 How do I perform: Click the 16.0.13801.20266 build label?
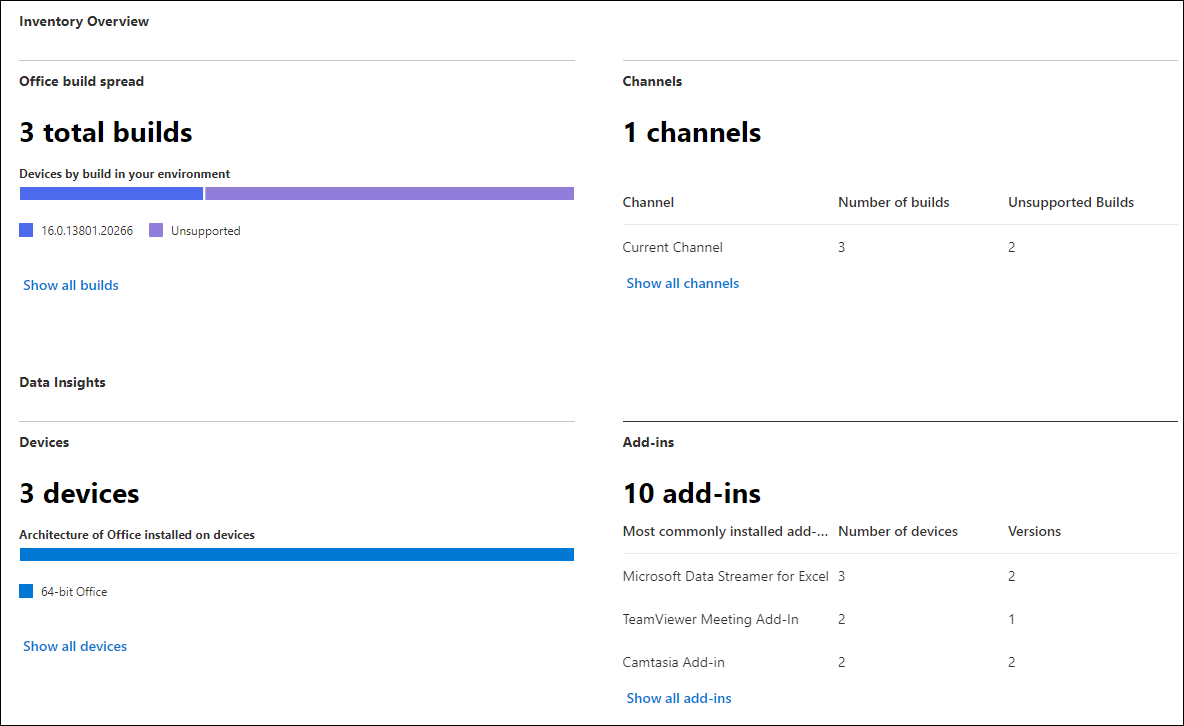coord(87,230)
